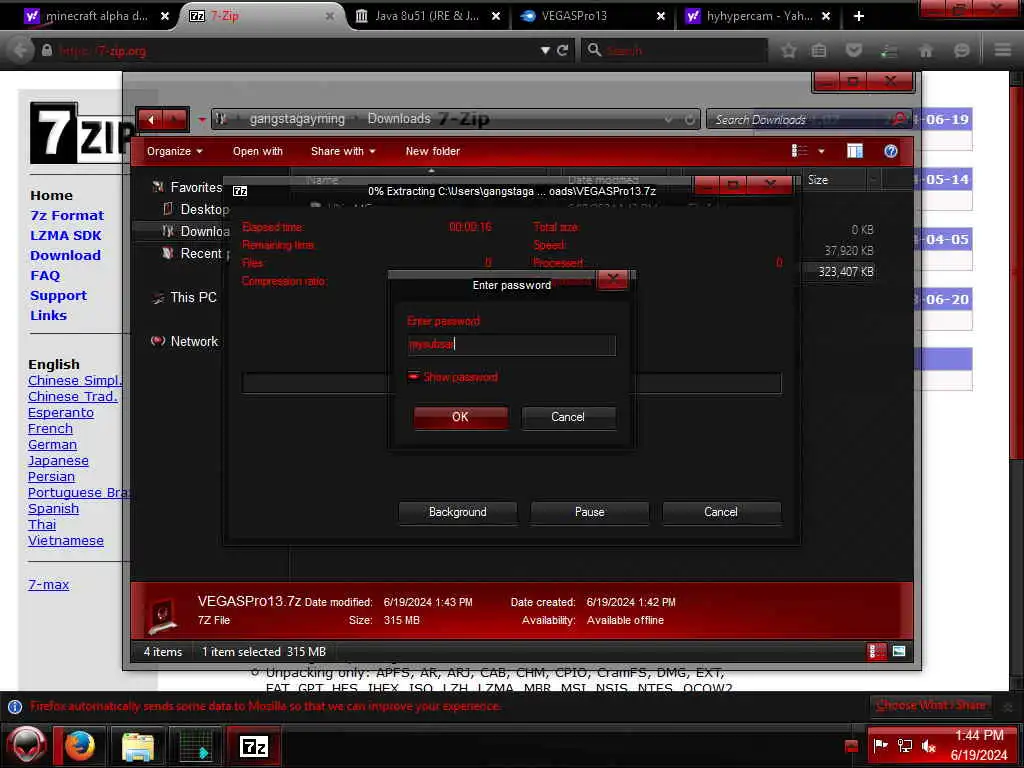This screenshot has height=768, width=1024.
Task: Switch to the hyhypercam Yahoo tab
Action: (x=758, y=16)
